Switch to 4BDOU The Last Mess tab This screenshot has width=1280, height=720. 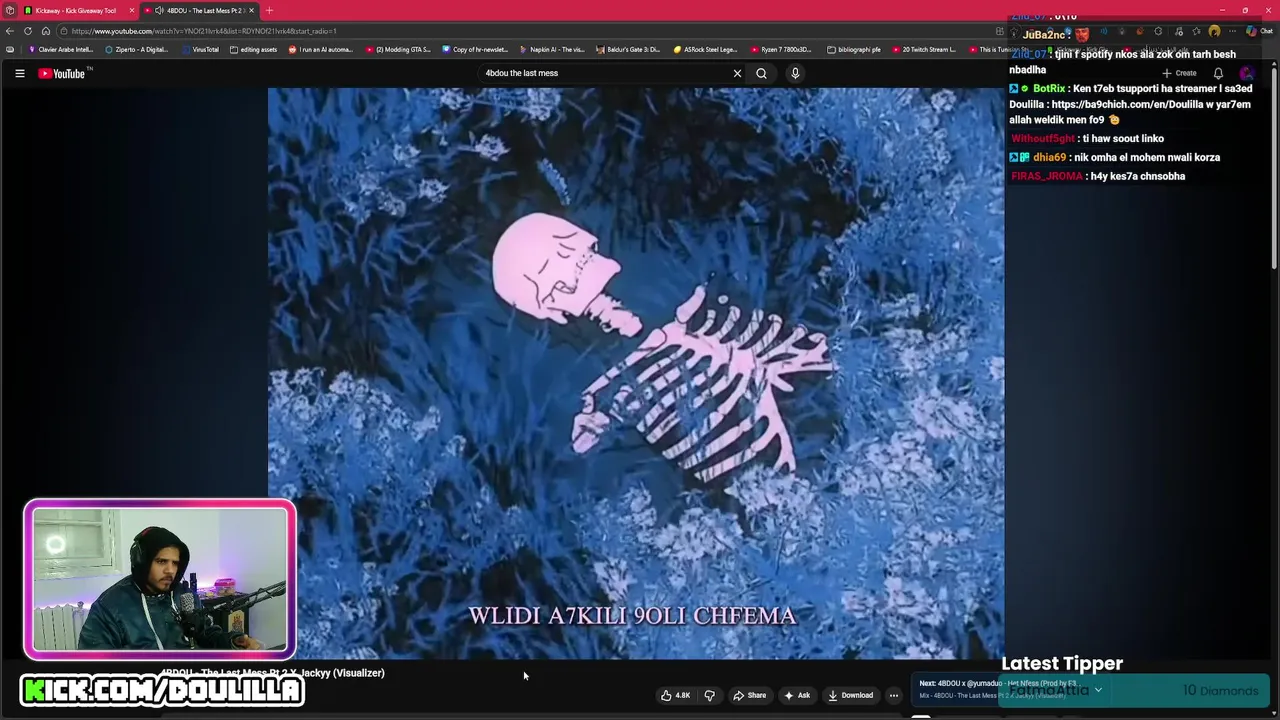[200, 10]
